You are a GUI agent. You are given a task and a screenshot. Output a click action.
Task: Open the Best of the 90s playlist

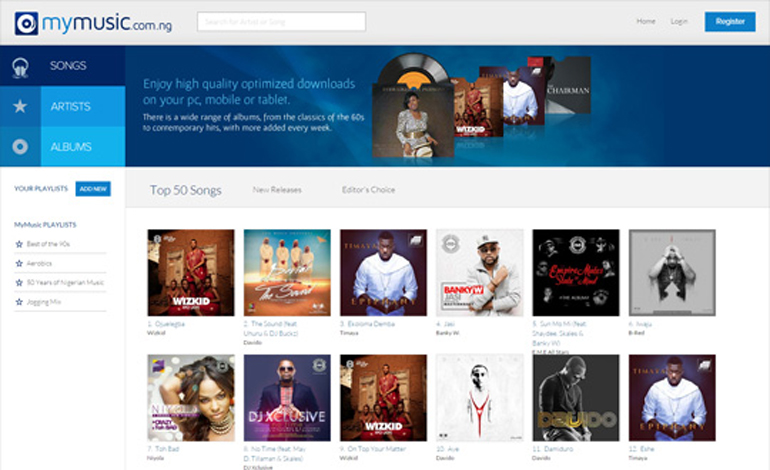coord(48,244)
